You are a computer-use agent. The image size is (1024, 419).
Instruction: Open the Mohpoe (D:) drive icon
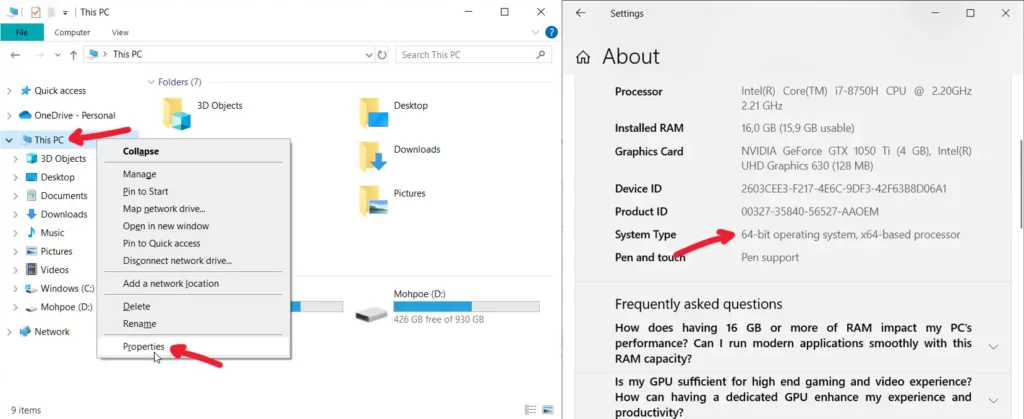click(x=371, y=314)
